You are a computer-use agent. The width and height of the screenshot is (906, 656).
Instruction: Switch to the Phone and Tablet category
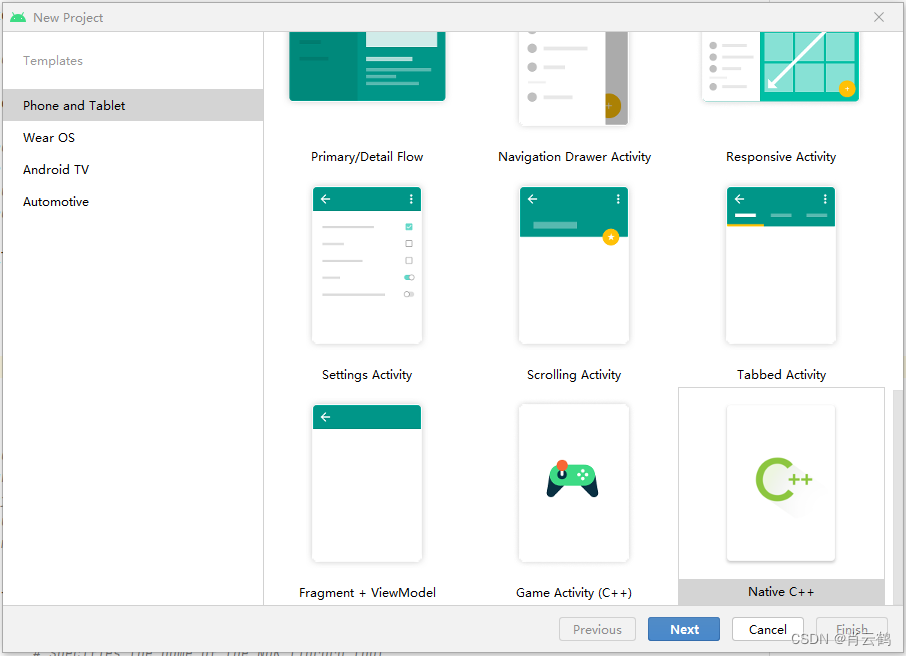(73, 105)
